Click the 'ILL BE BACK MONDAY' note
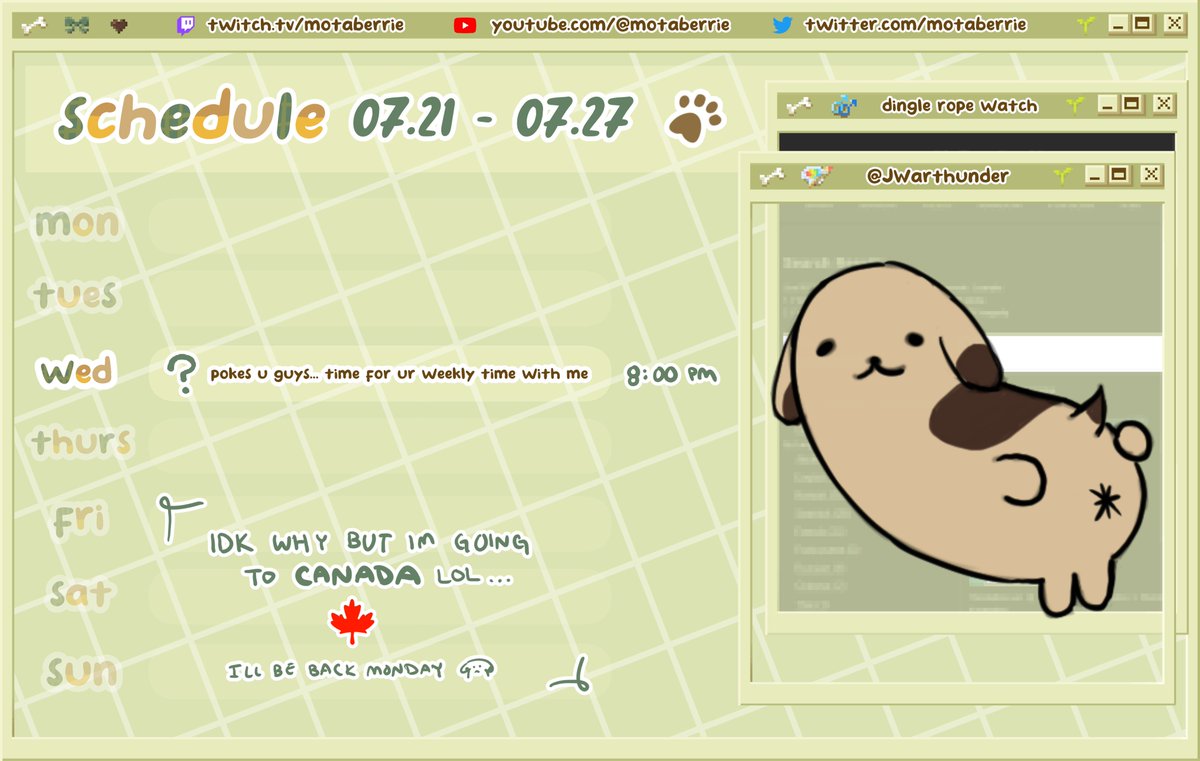The width and height of the screenshot is (1200, 761). pyautogui.click(x=336, y=670)
